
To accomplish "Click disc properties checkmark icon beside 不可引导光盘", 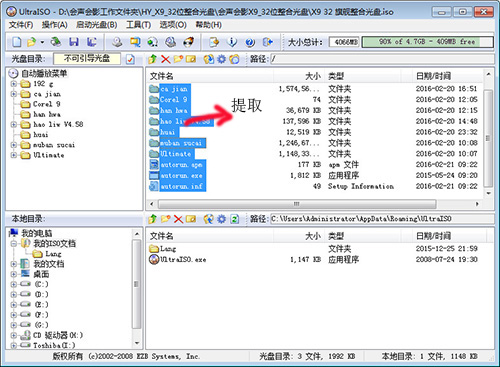I will click(130, 59).
